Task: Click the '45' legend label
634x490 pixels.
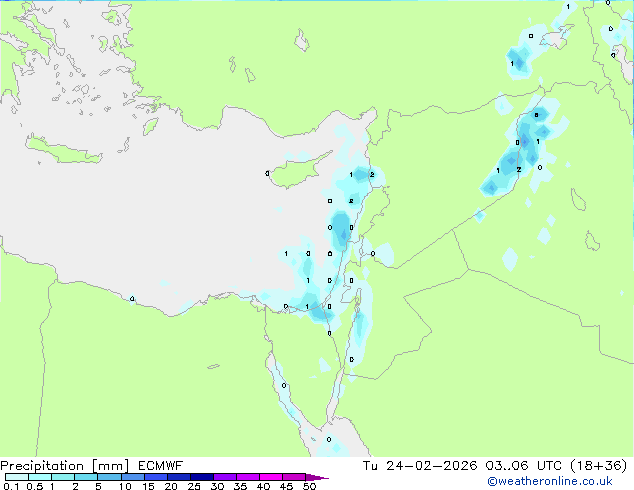Action: click(x=286, y=486)
